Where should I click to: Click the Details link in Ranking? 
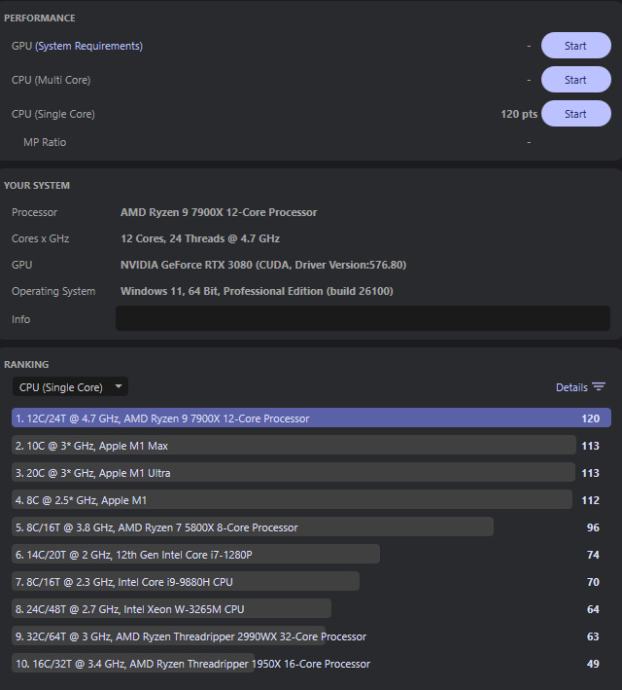(x=571, y=387)
